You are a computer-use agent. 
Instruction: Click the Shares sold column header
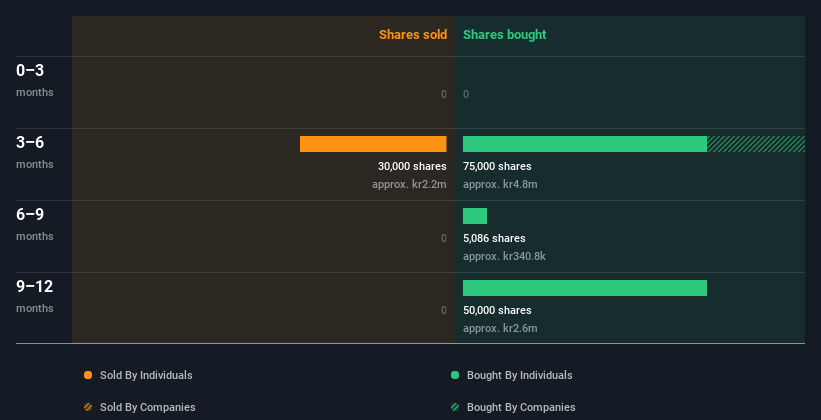pyautogui.click(x=413, y=35)
